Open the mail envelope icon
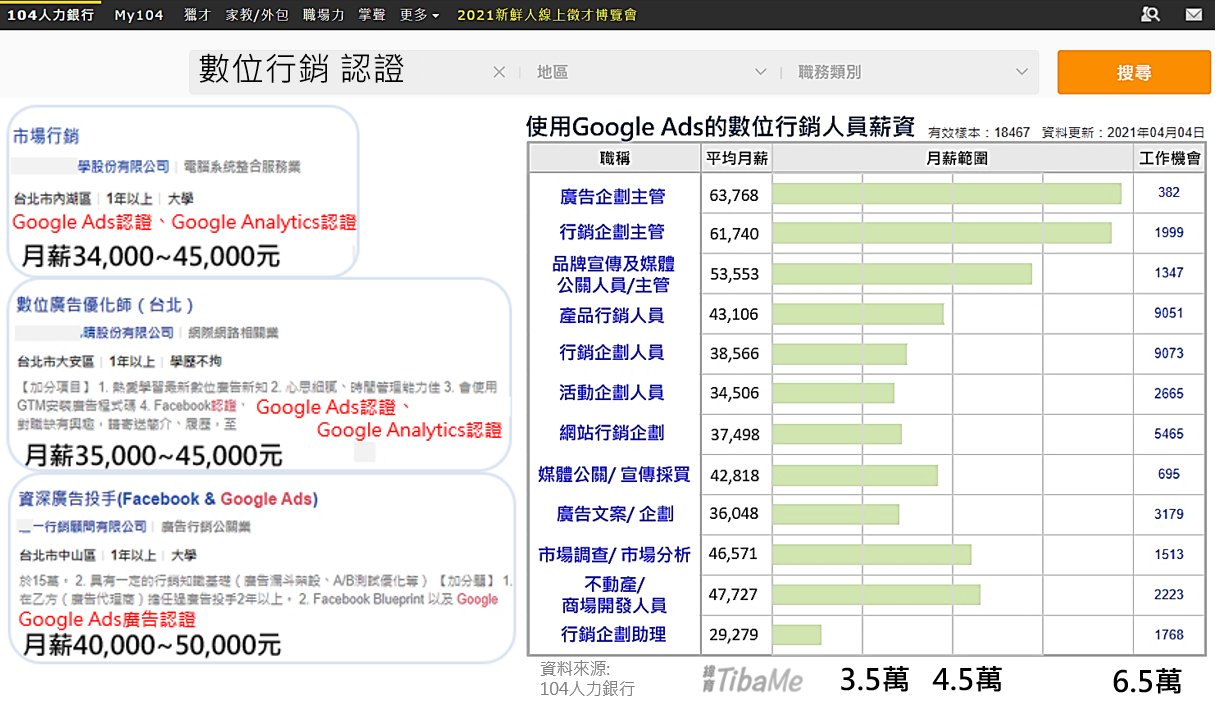The height and width of the screenshot is (717, 1220). click(x=1193, y=15)
